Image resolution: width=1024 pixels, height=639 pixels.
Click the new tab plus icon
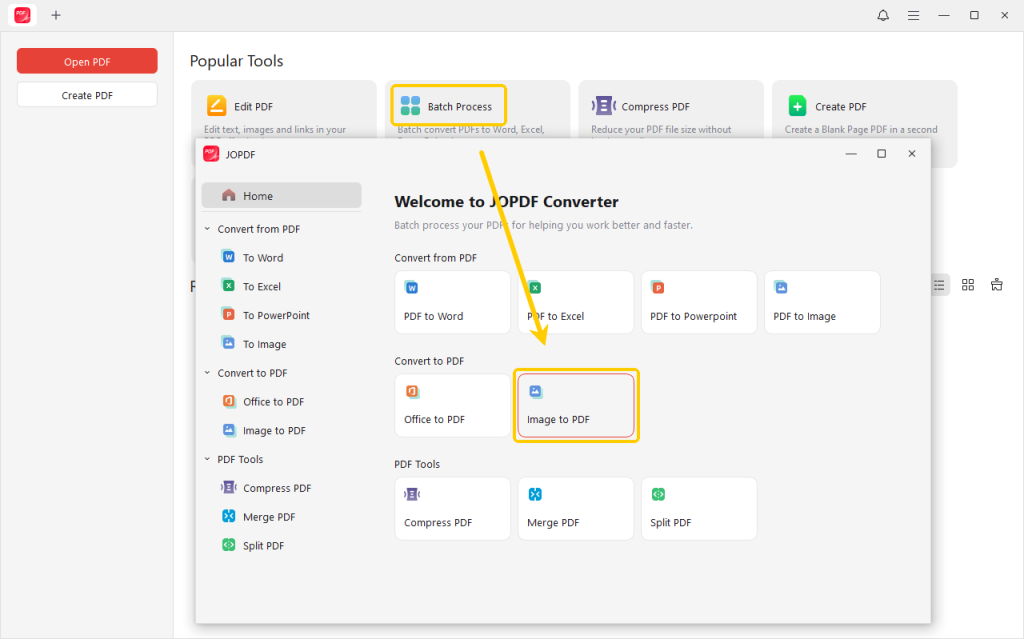(x=56, y=15)
